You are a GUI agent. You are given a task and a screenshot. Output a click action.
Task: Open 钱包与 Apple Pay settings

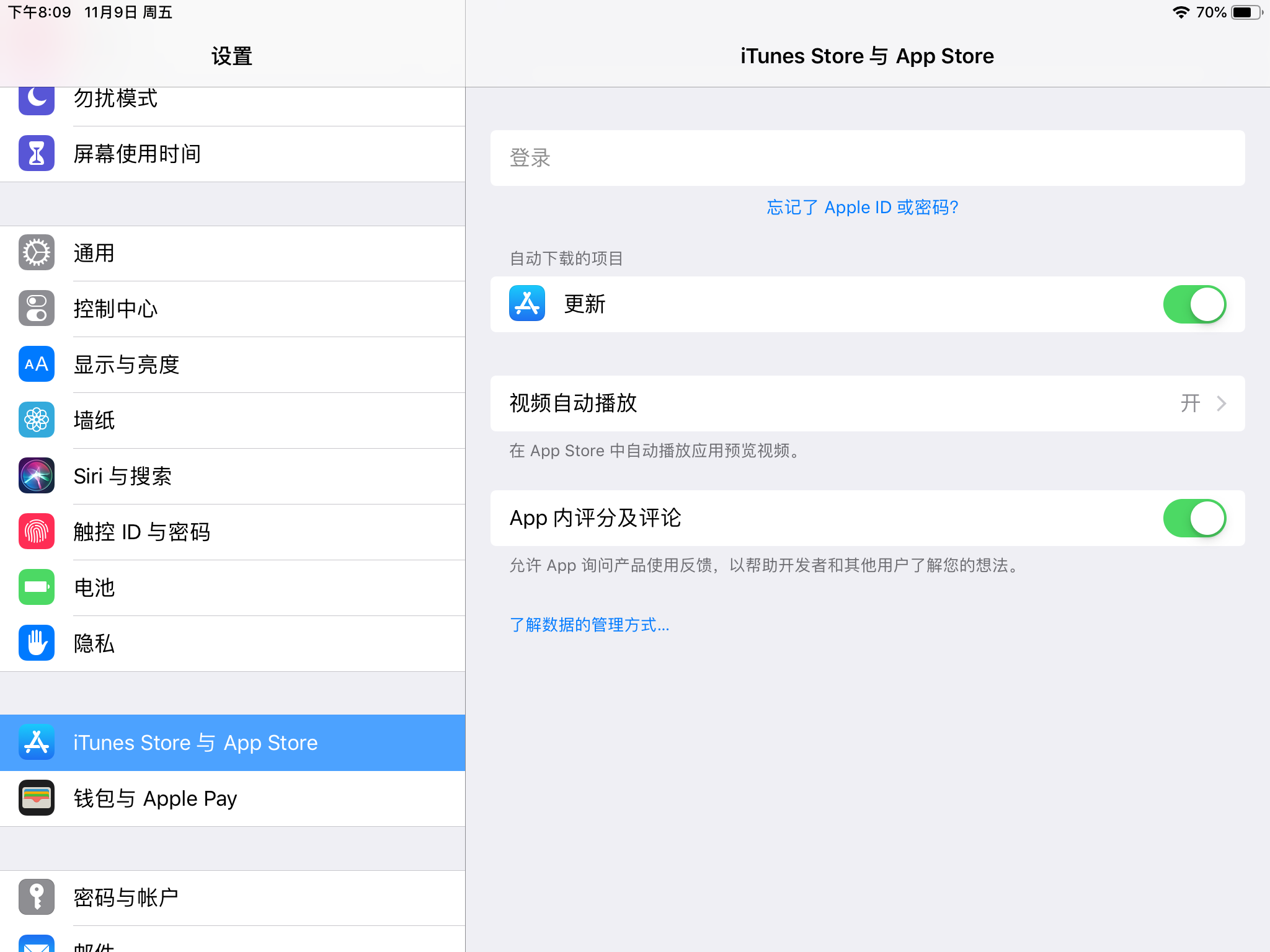[x=233, y=798]
